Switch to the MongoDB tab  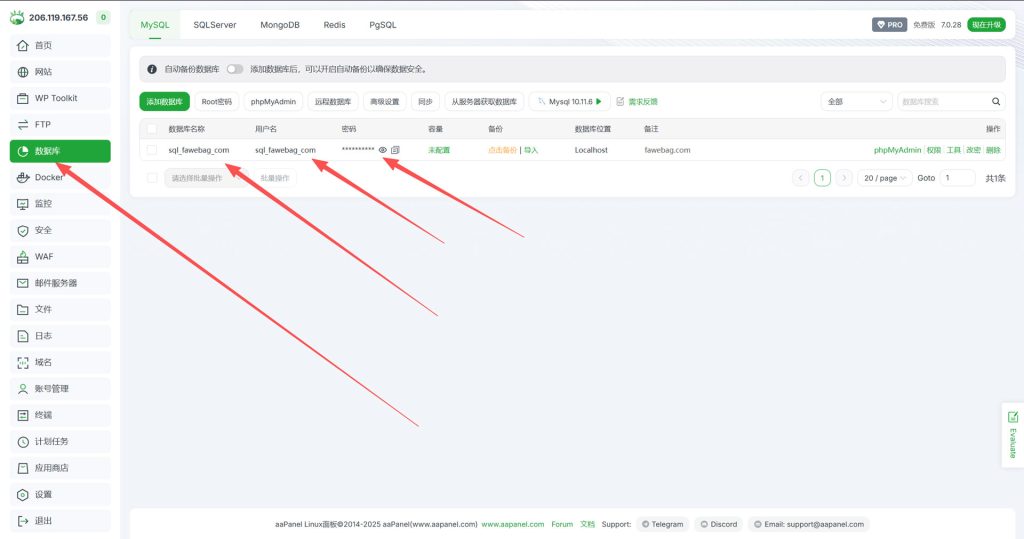click(280, 25)
